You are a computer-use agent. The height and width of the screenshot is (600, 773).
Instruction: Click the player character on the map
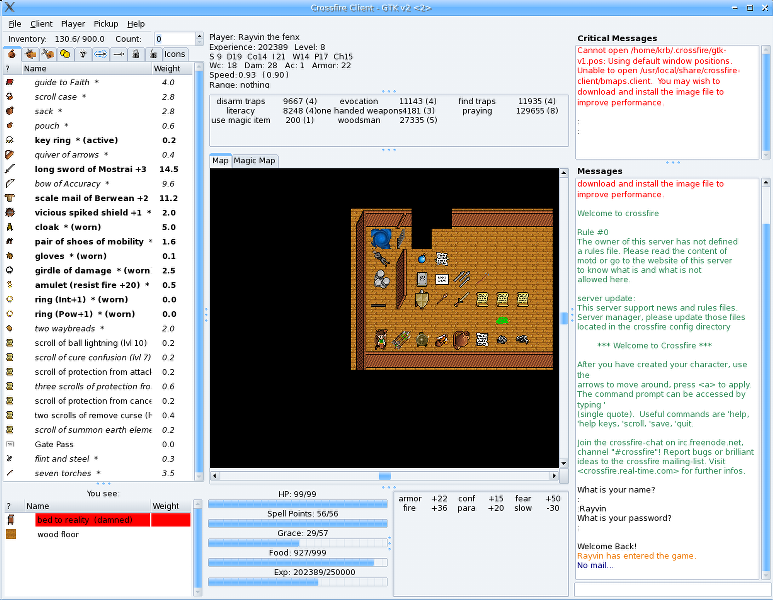pos(382,339)
